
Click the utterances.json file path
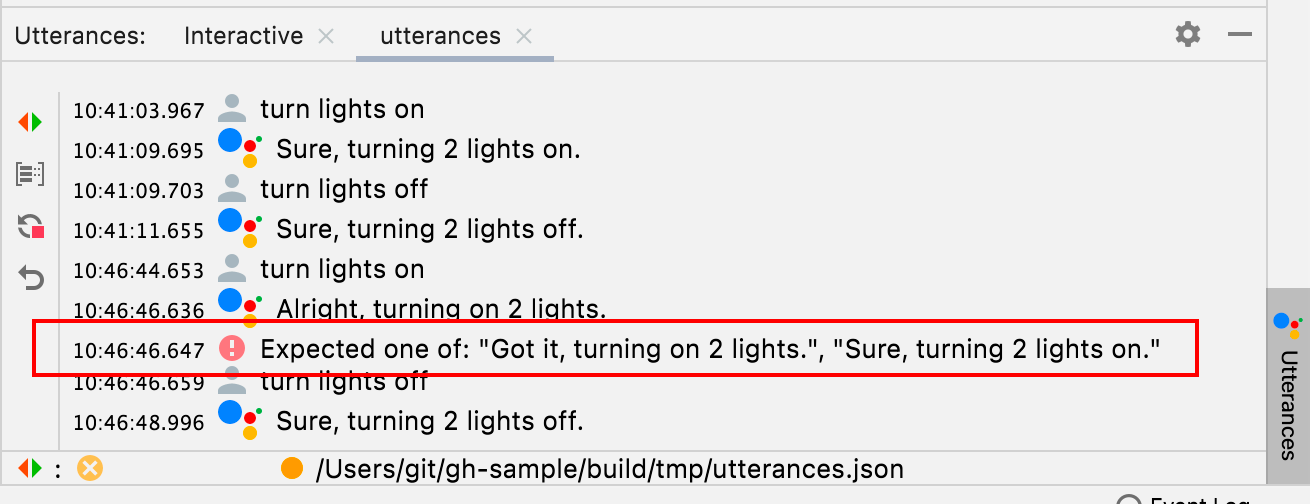click(609, 468)
